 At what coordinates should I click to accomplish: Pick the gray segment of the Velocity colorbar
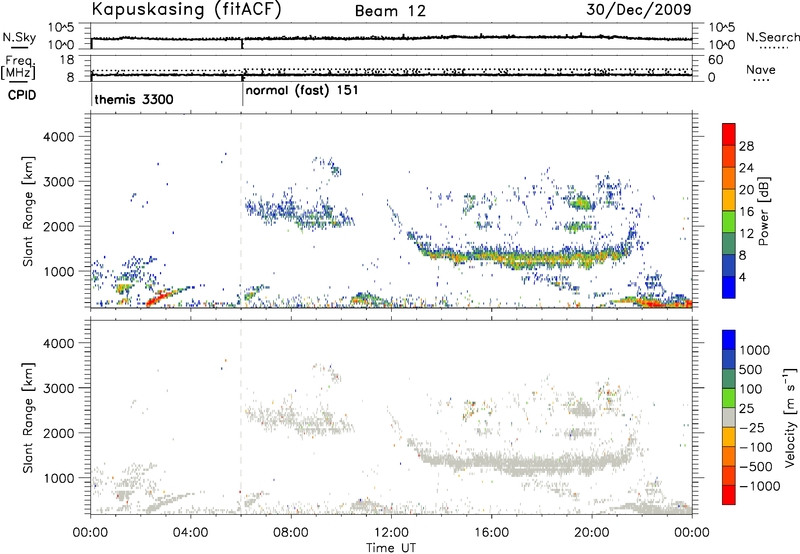[729, 417]
